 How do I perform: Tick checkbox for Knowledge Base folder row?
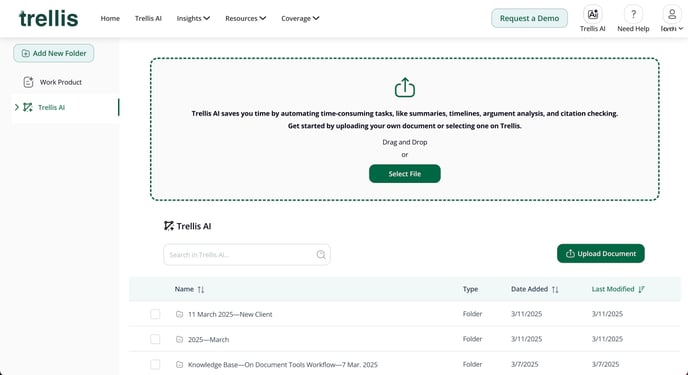[155, 364]
